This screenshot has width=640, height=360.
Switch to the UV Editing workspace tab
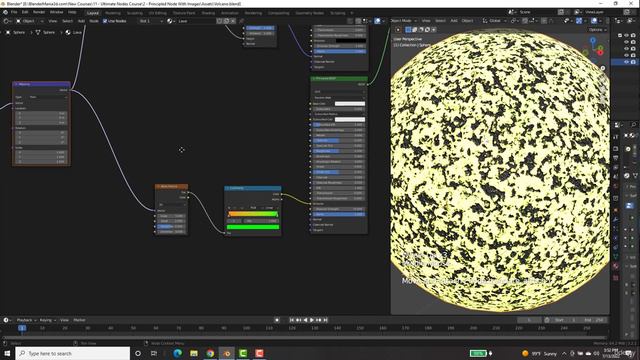(x=158, y=13)
